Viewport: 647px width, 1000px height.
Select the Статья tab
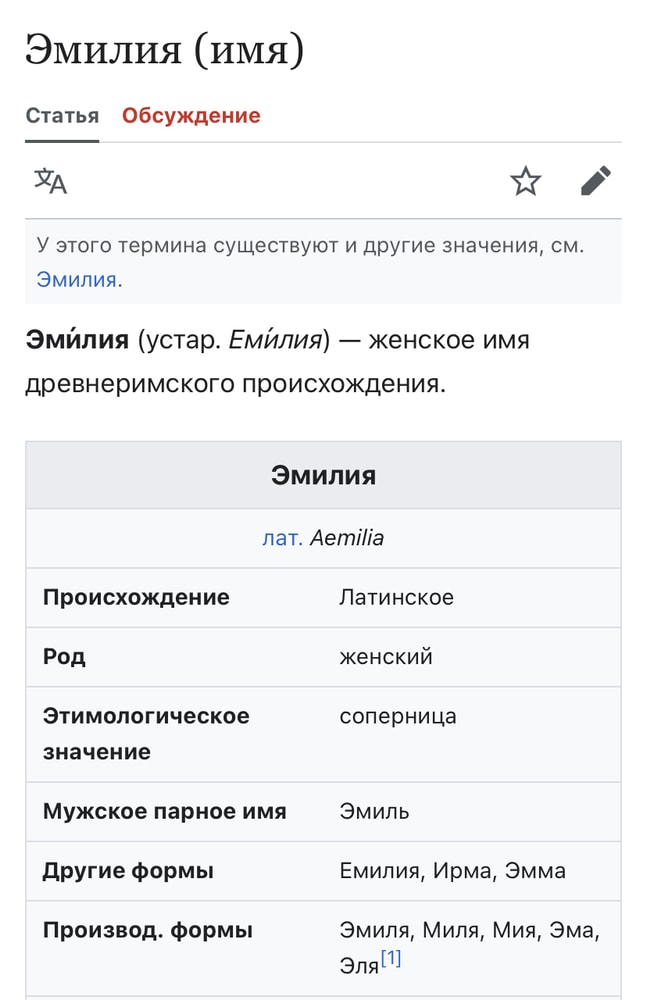click(x=61, y=115)
